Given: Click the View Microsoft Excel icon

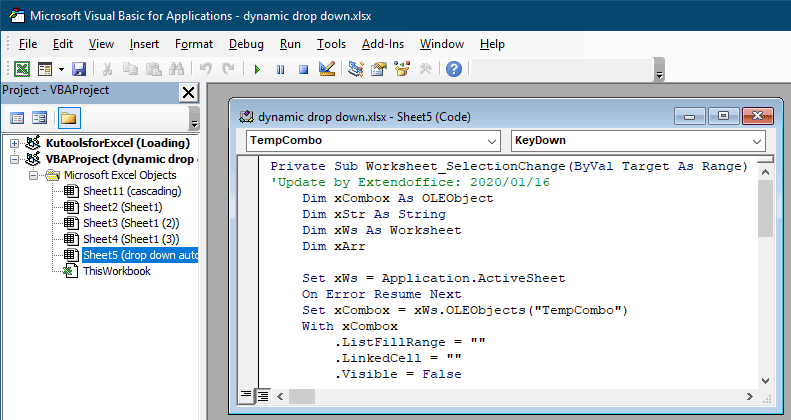Looking at the screenshot, I should 21,69.
